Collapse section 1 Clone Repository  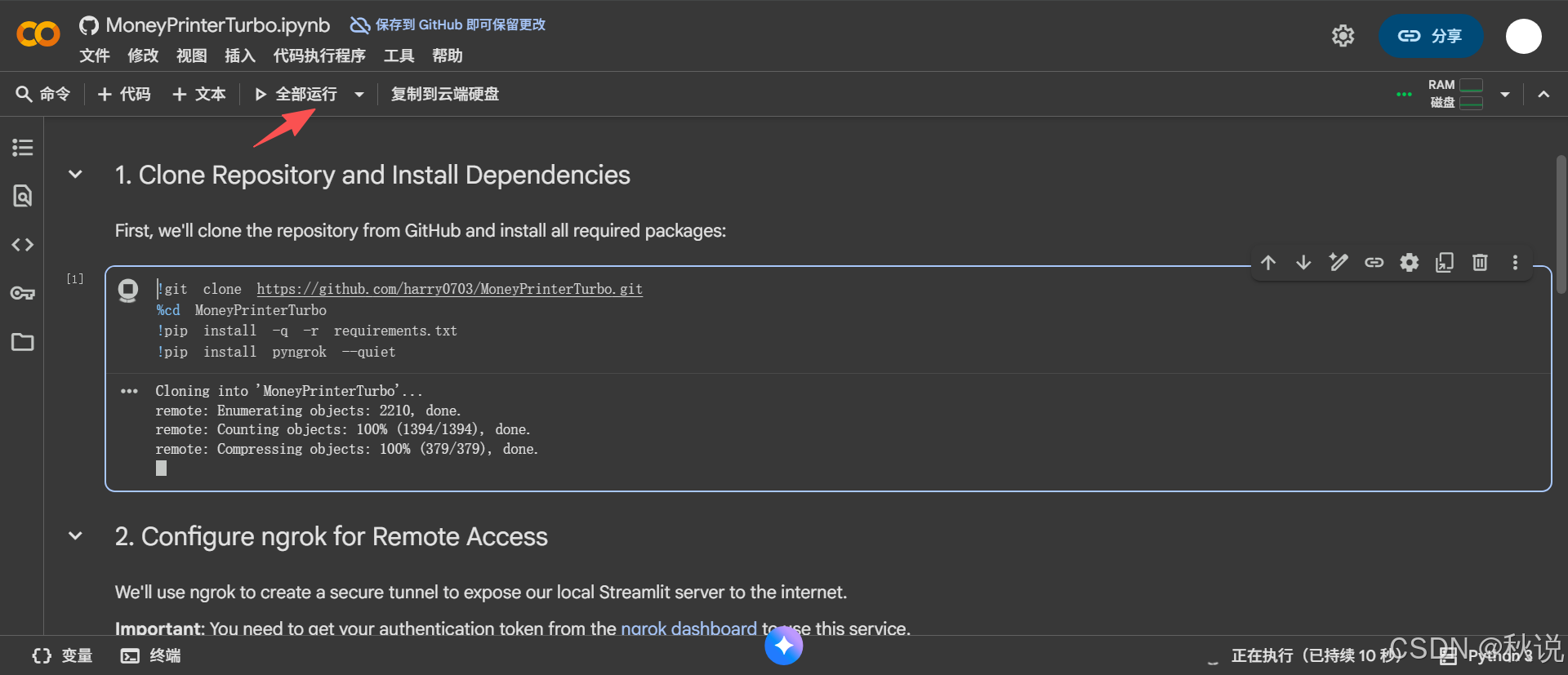[75, 175]
